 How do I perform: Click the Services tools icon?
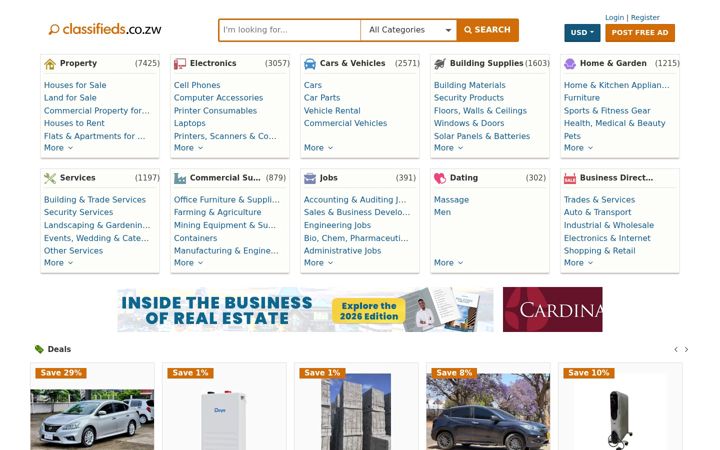coord(50,178)
